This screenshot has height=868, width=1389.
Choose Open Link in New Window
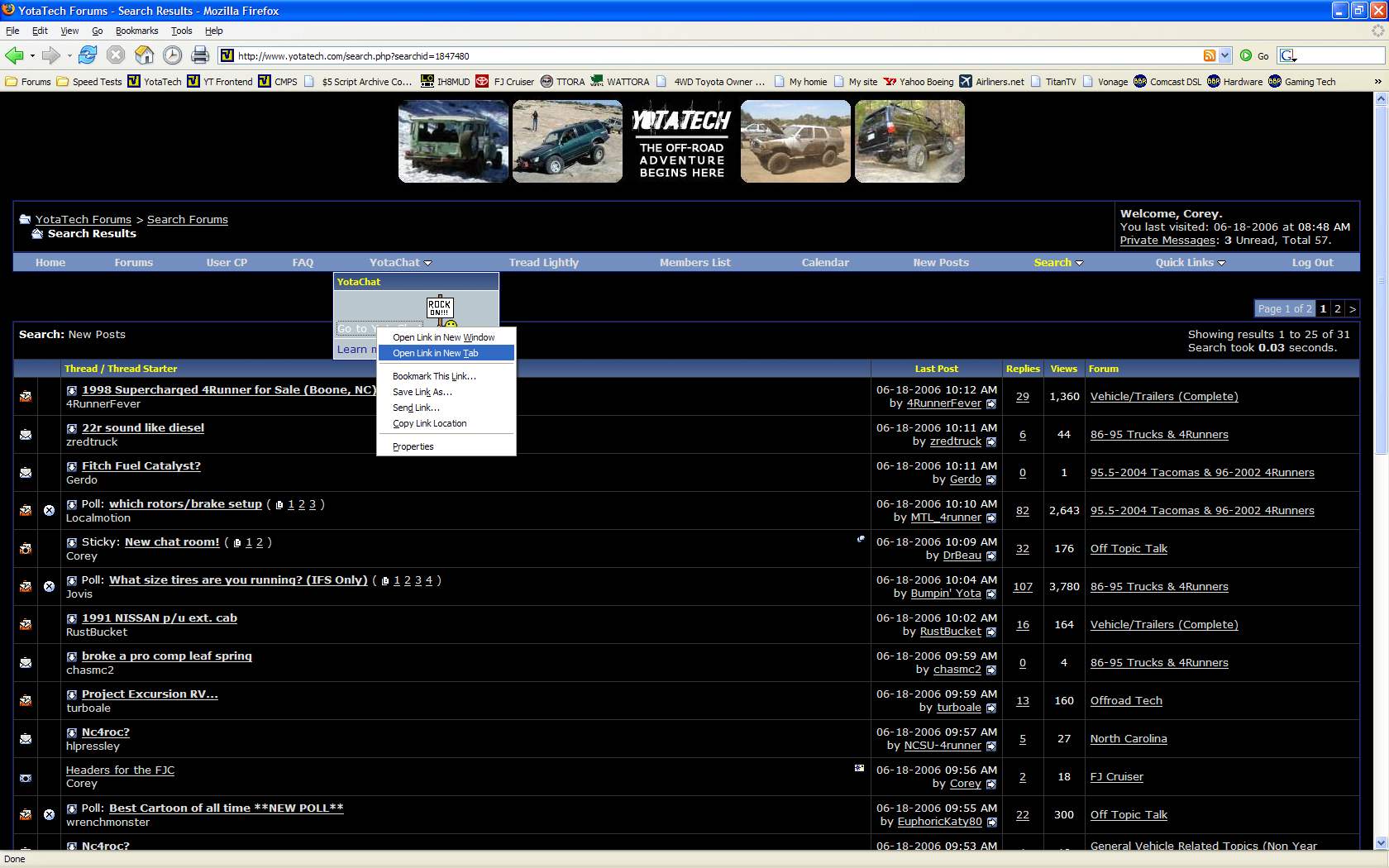446,337
